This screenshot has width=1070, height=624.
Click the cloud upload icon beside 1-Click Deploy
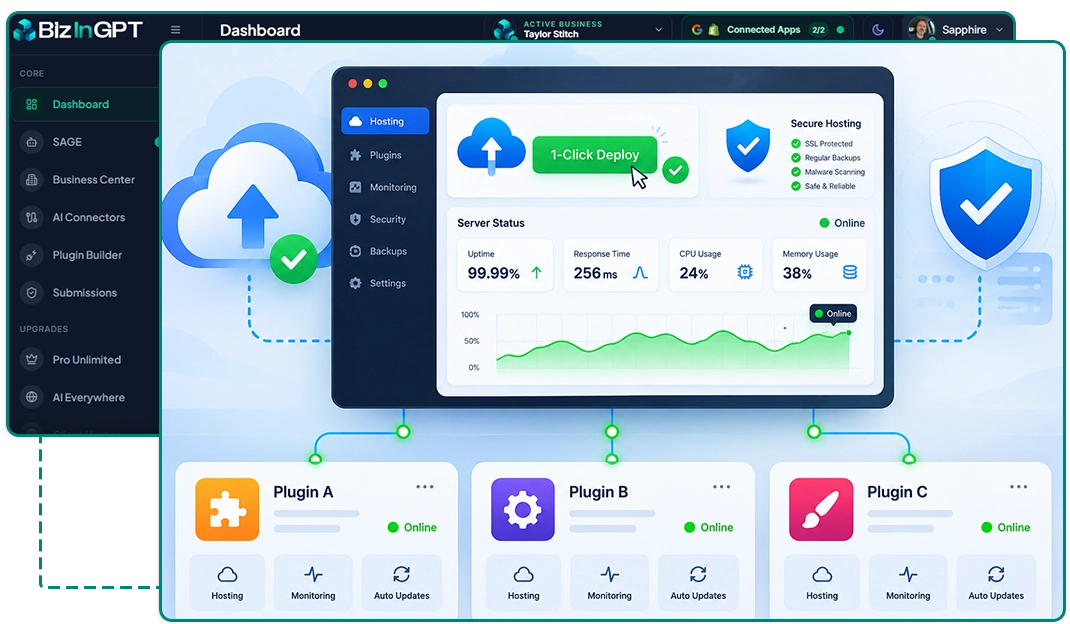point(491,145)
